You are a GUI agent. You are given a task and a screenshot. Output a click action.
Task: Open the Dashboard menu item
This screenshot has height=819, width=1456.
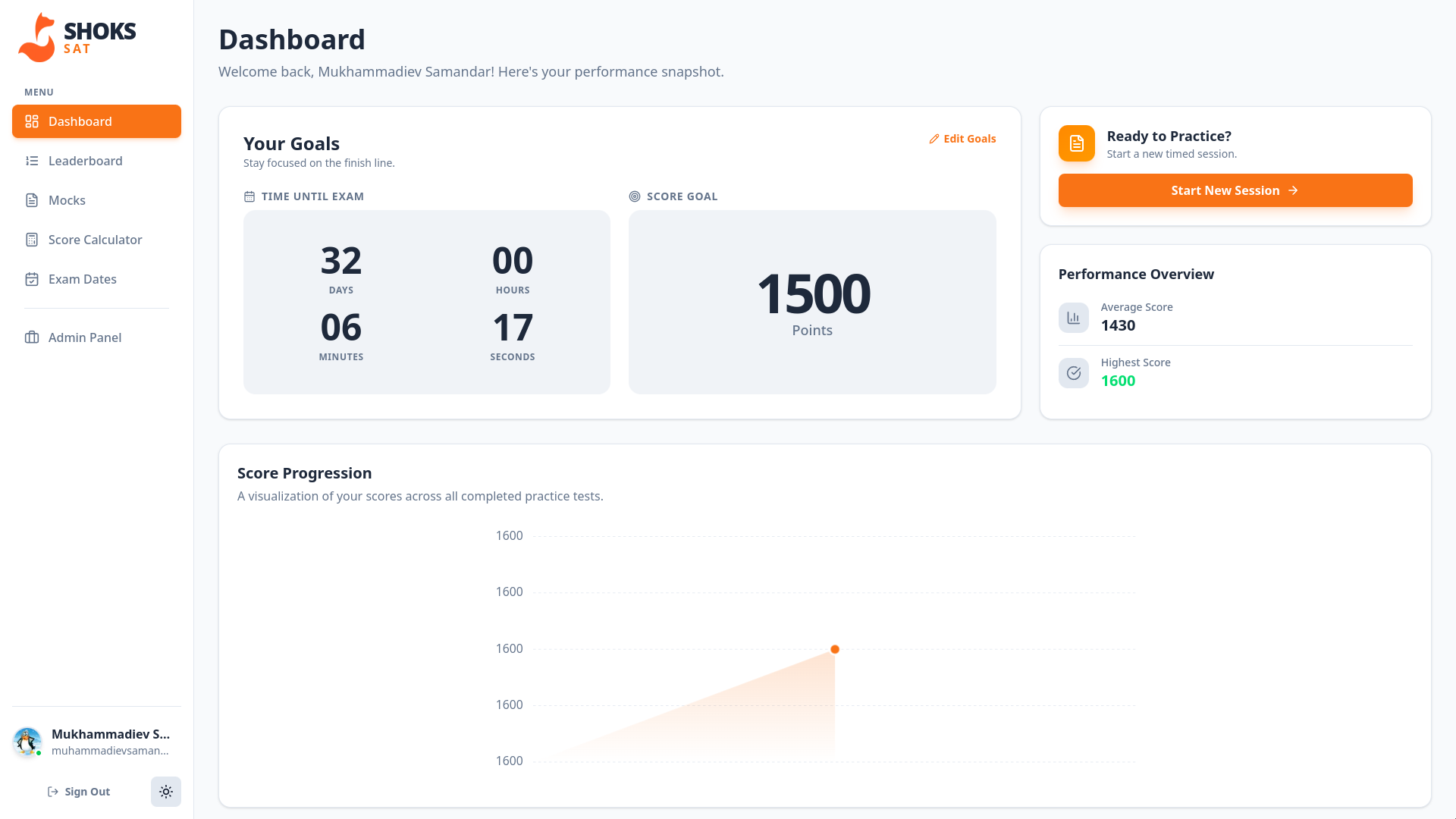[96, 121]
